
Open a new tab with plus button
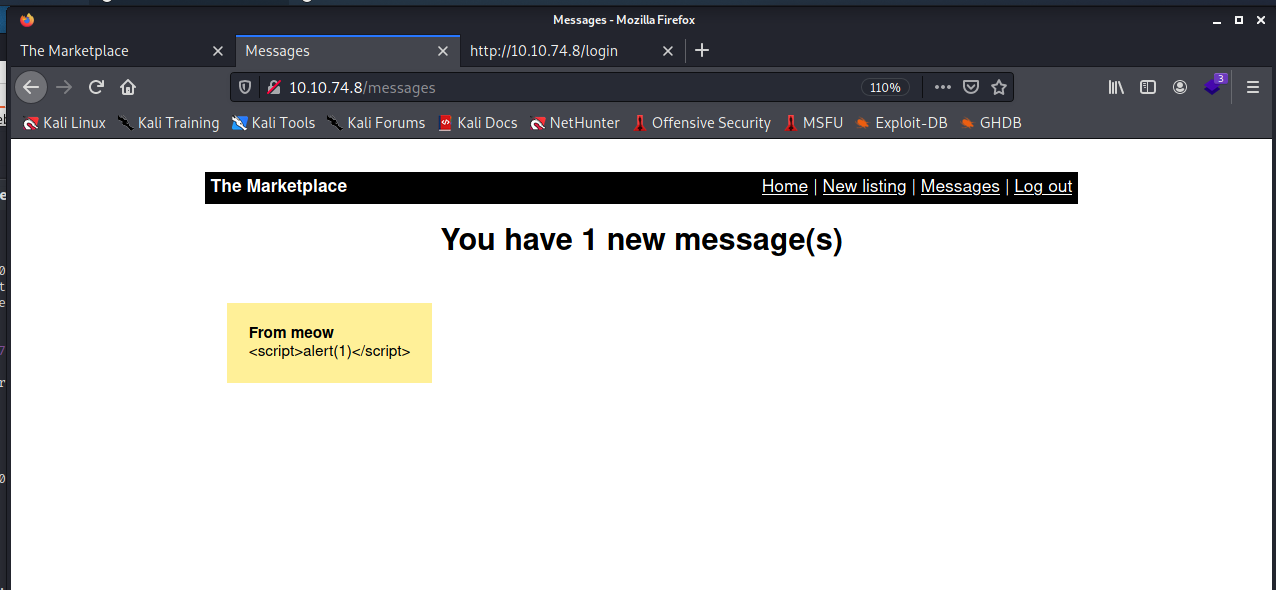point(702,50)
